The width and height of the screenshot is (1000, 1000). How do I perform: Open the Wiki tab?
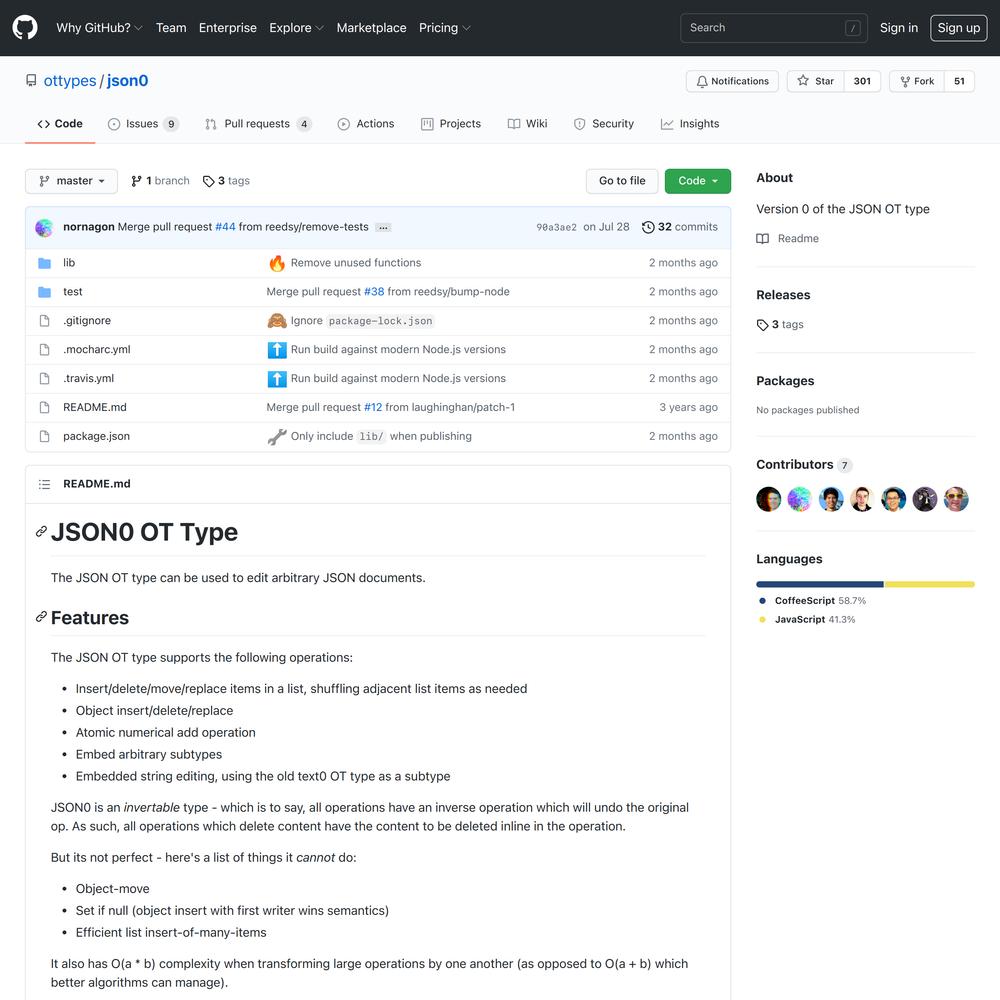click(527, 124)
